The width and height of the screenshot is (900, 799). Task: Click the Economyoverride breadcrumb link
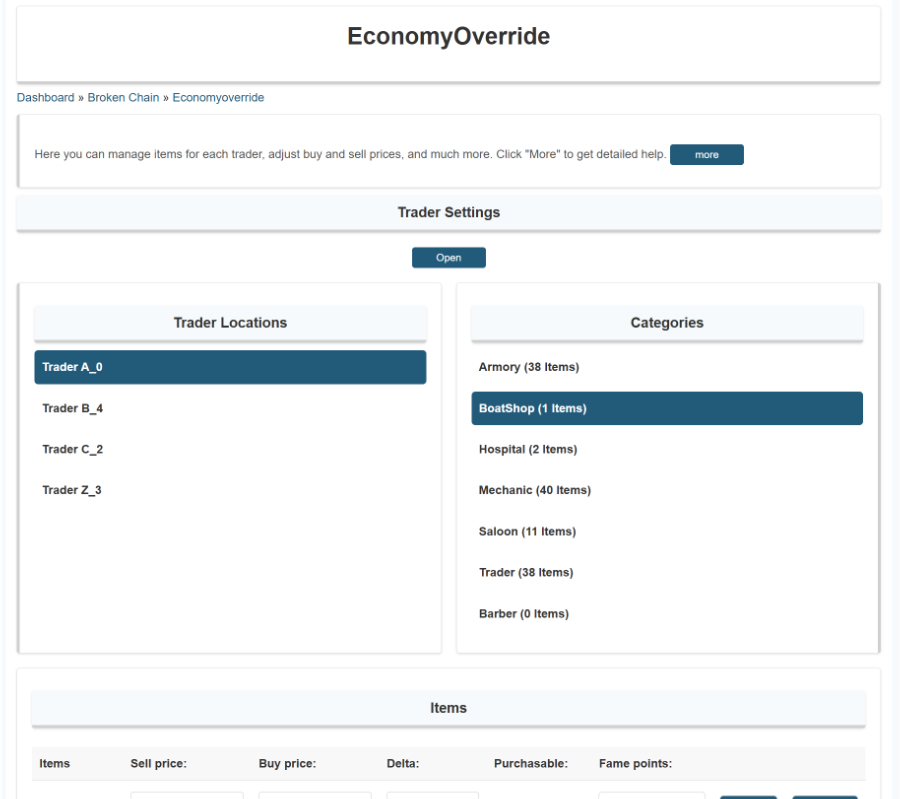click(x=217, y=97)
